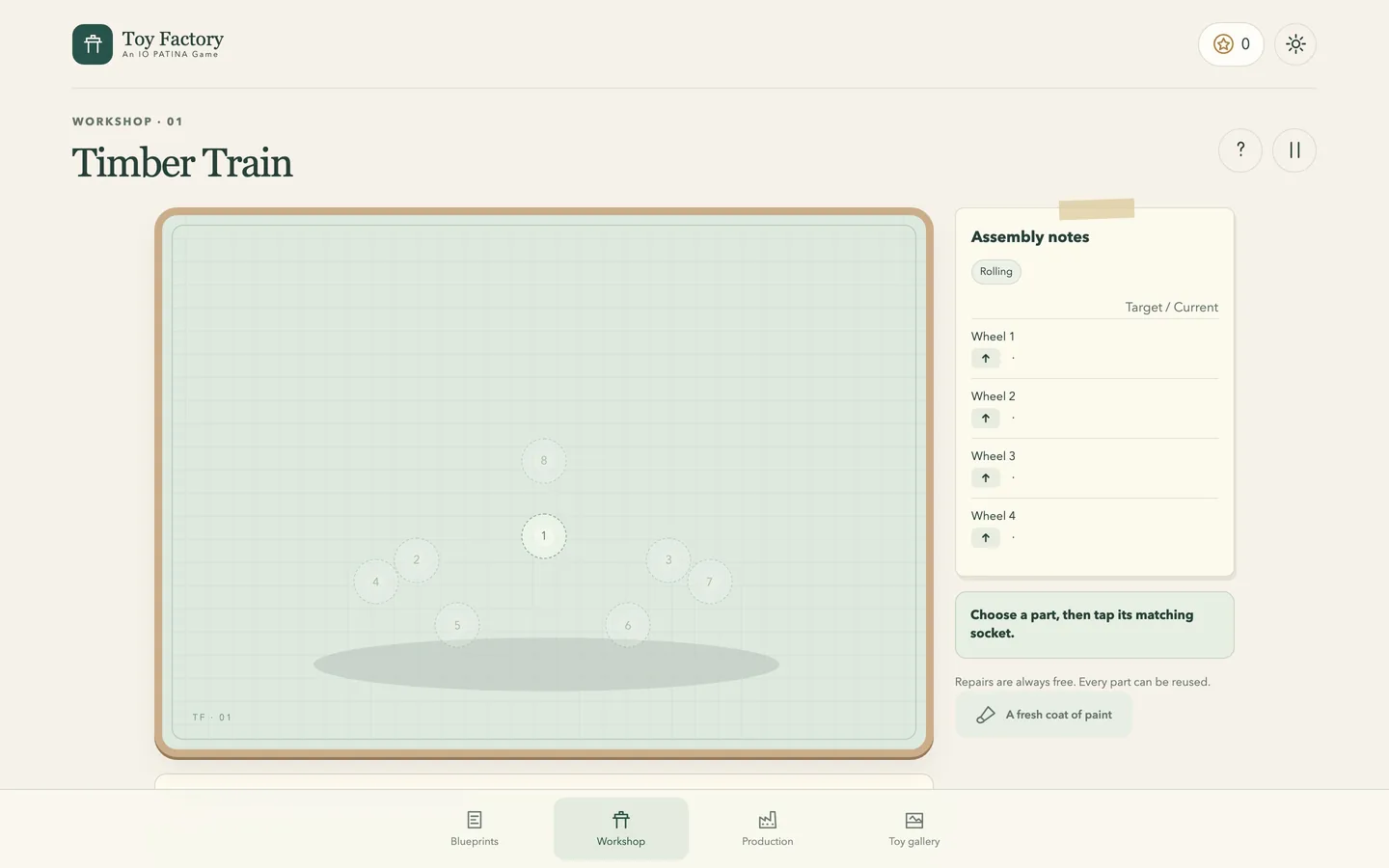Select socket number 1 on the board
The width and height of the screenshot is (1389, 868).
(544, 536)
